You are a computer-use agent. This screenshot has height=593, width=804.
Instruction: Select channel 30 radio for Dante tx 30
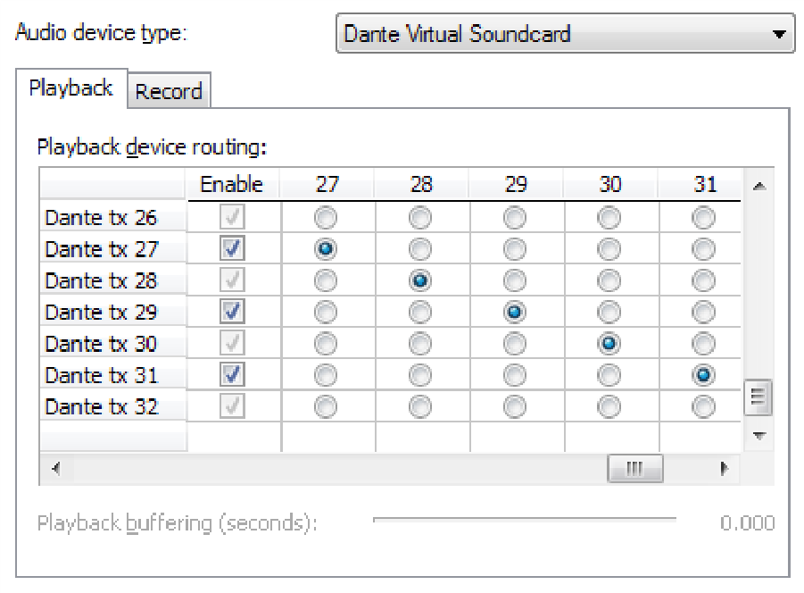tap(609, 344)
